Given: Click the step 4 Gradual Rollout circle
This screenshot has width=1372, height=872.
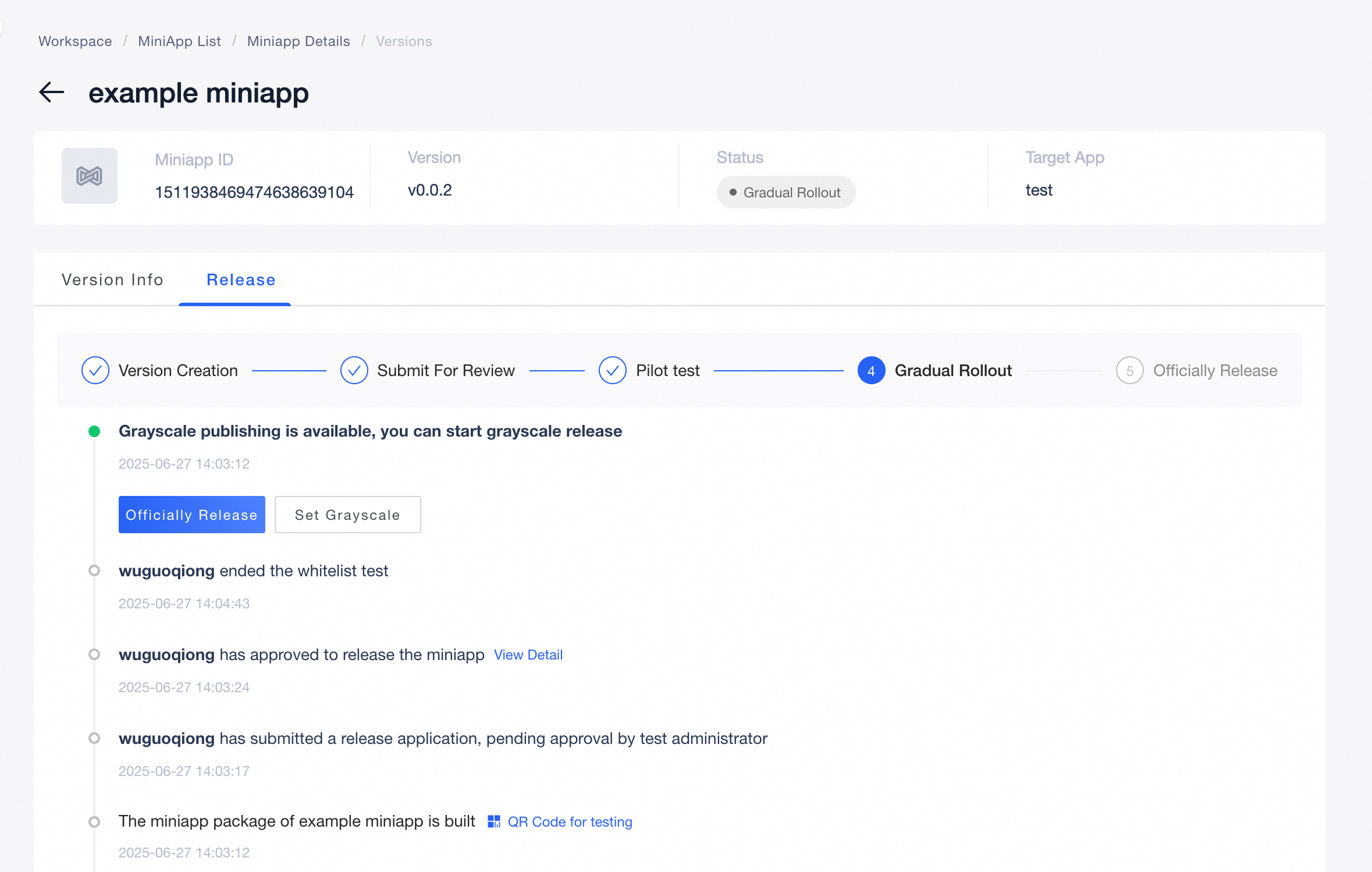Looking at the screenshot, I should [871, 370].
